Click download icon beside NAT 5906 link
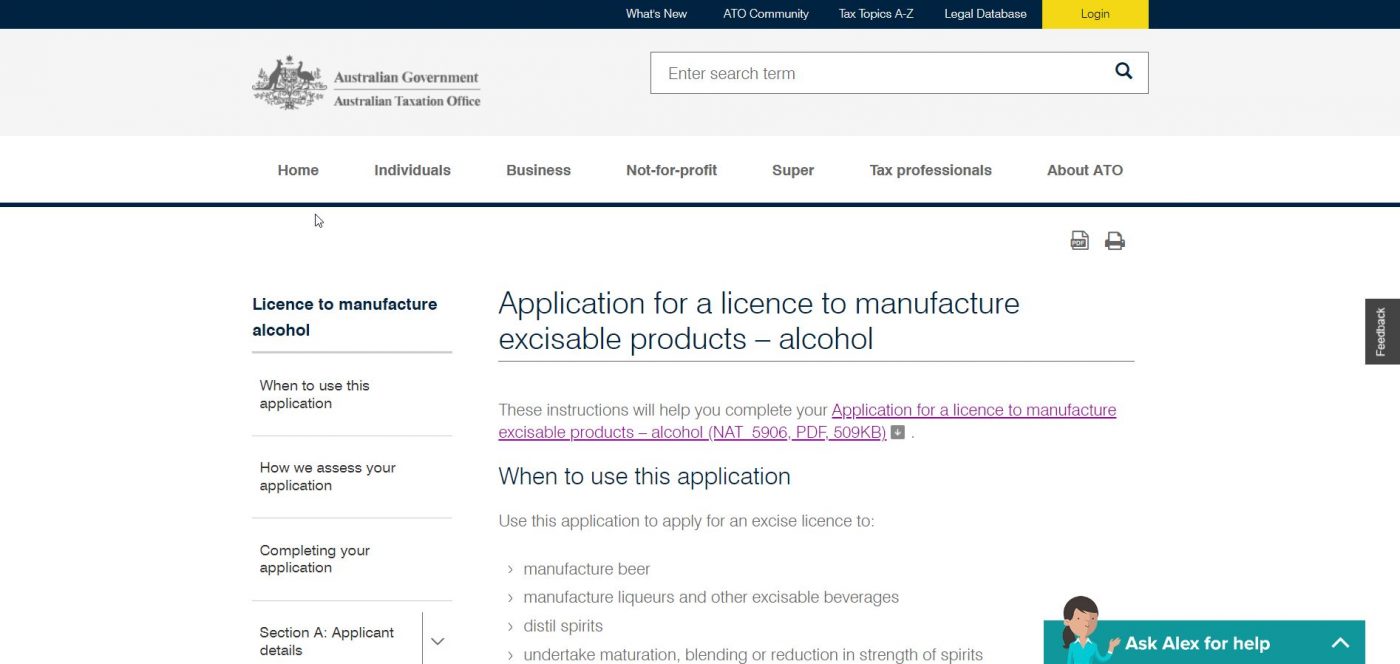The height and width of the screenshot is (664, 1400). 898,433
